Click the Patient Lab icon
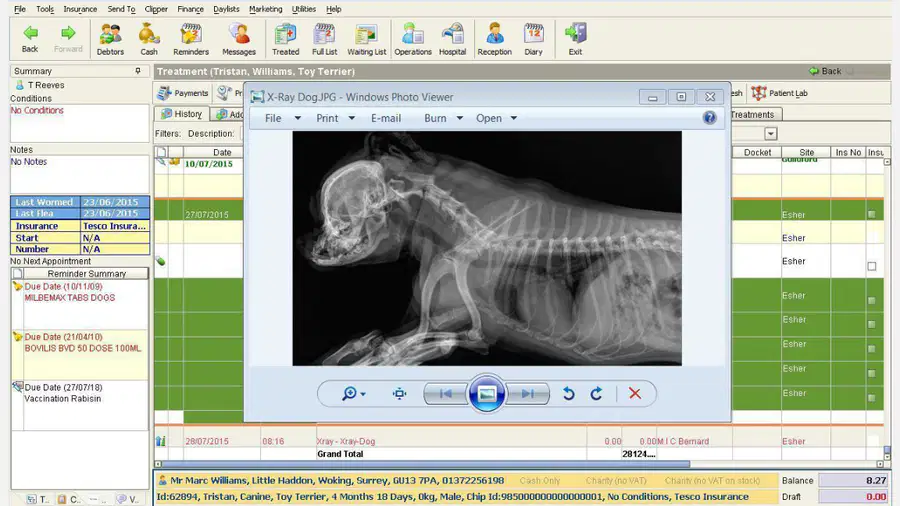The width and height of the screenshot is (900, 506). pos(779,93)
